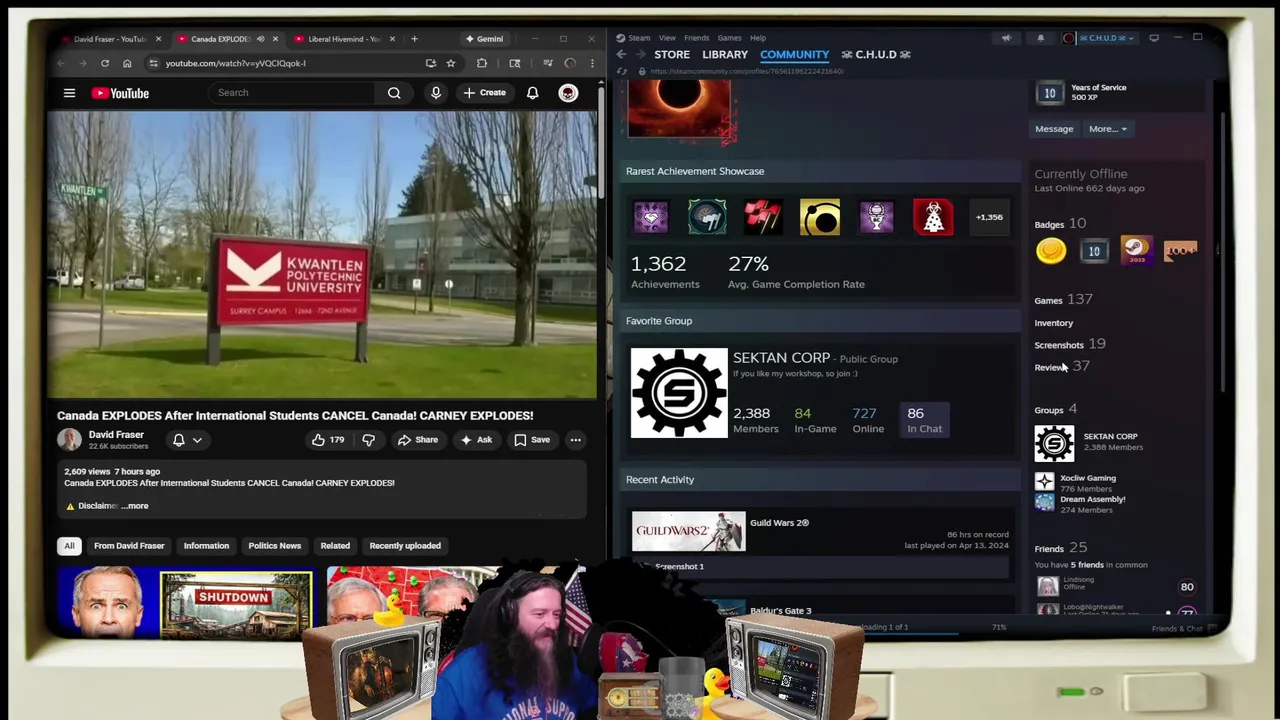Click the YouTube search magnifier button
The height and width of the screenshot is (720, 1280).
pos(394,93)
